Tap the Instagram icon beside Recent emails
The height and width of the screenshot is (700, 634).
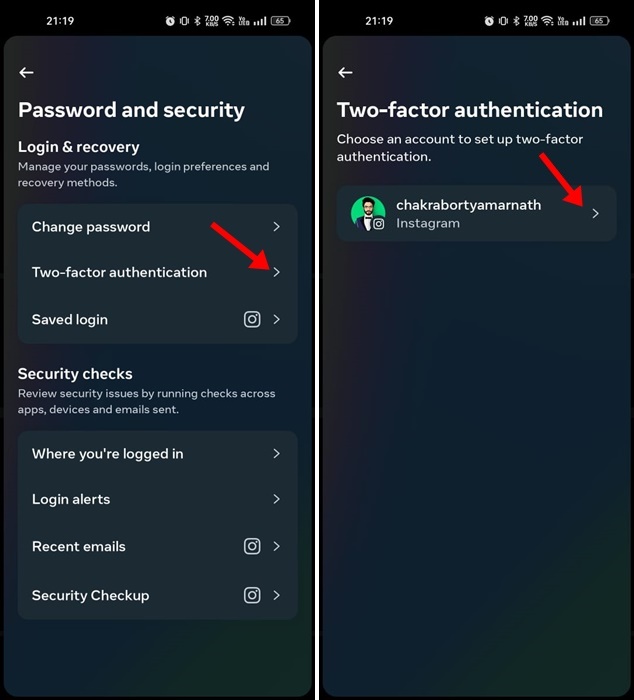coord(252,546)
